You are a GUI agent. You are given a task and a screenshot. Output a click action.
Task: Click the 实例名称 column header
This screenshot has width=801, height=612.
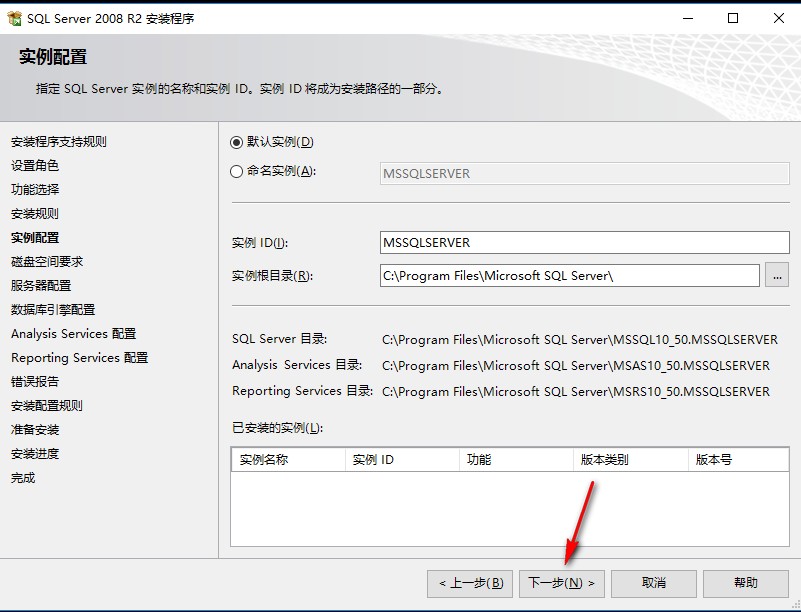[289, 460]
